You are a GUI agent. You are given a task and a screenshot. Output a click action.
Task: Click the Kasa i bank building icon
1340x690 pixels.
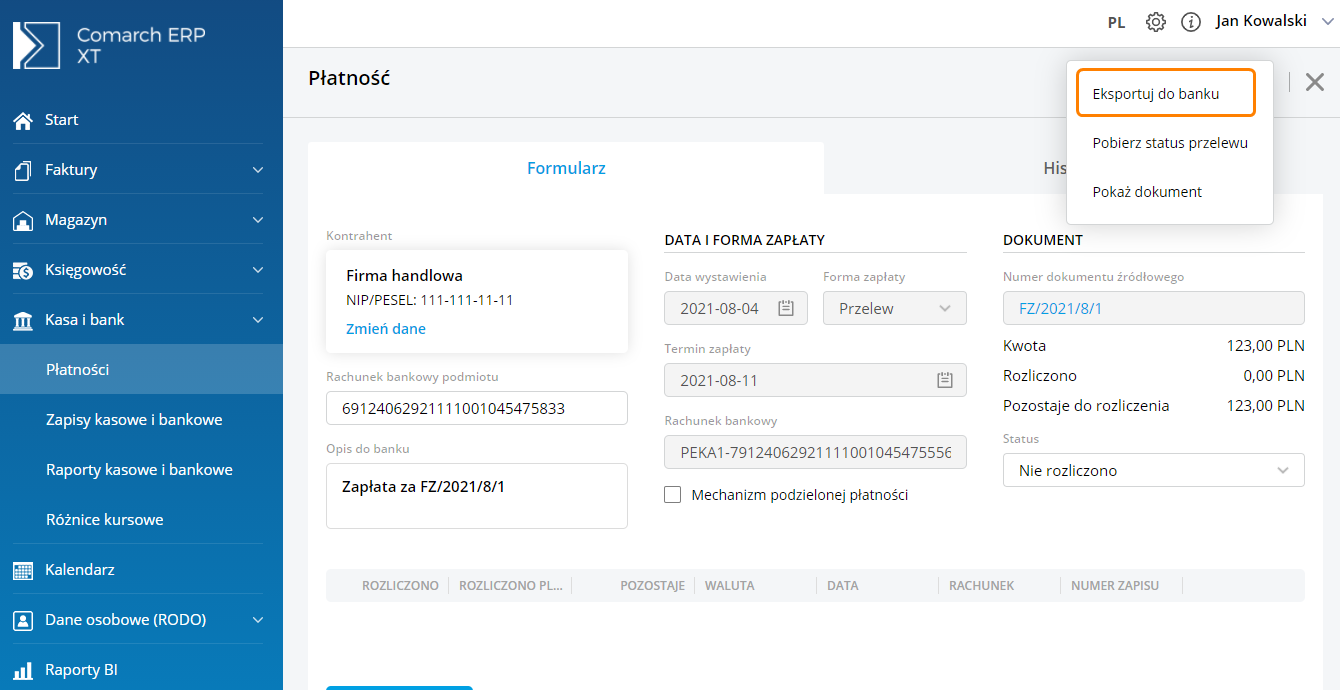click(x=23, y=320)
